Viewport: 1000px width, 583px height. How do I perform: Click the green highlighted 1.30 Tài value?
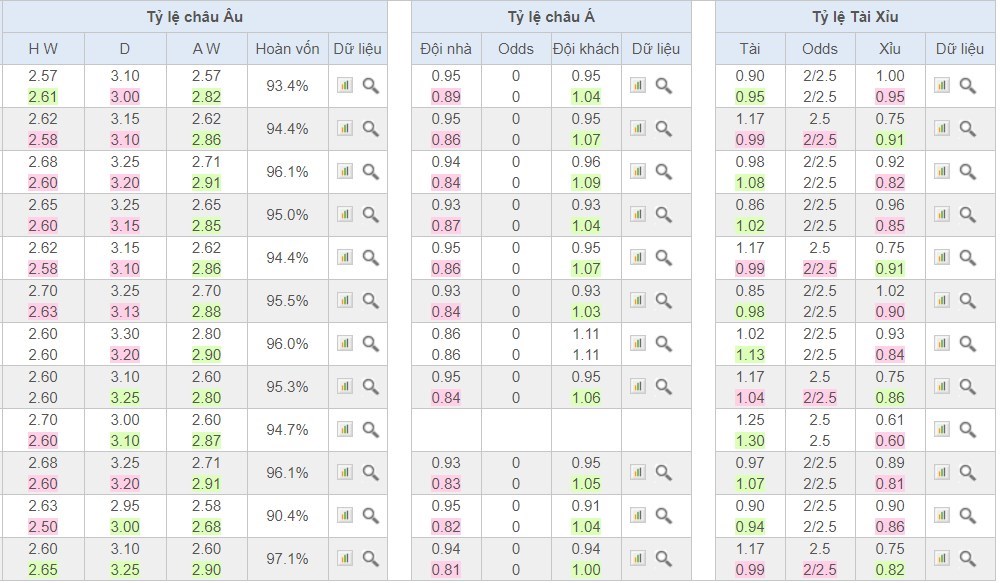750,441
